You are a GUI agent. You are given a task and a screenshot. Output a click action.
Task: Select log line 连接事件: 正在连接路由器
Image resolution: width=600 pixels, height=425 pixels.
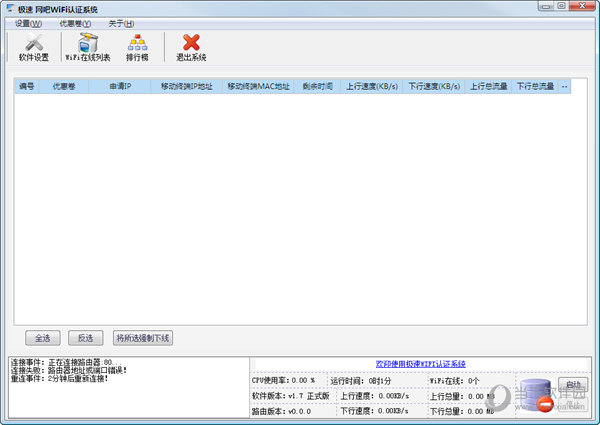[x=67, y=362]
